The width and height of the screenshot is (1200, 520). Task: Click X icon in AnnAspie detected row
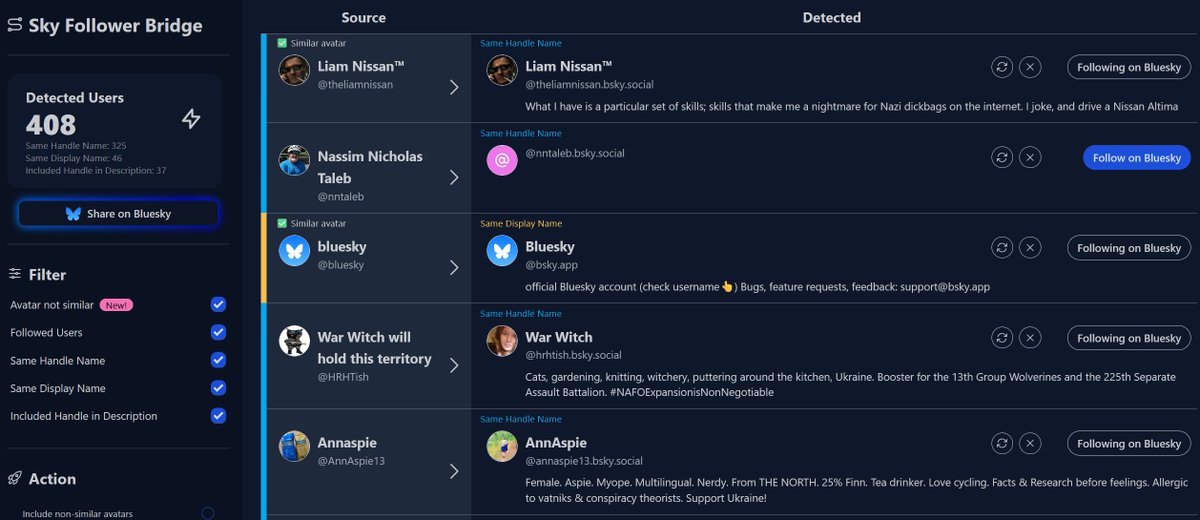point(1030,443)
